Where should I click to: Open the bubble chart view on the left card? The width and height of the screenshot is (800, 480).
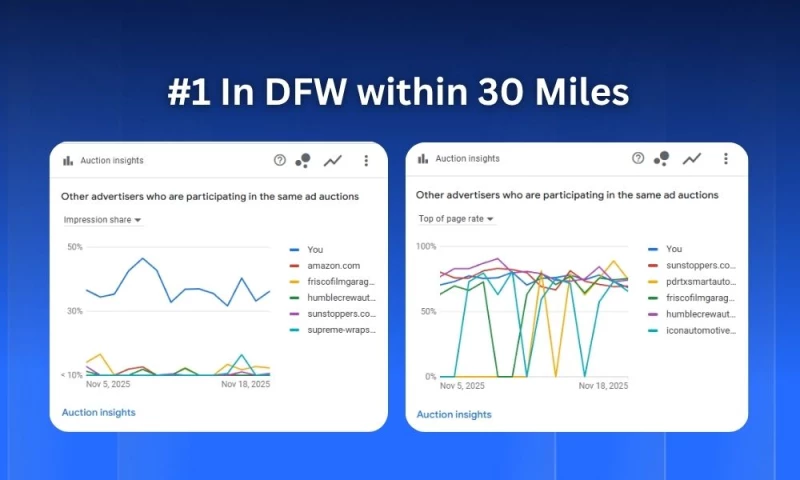click(x=303, y=160)
